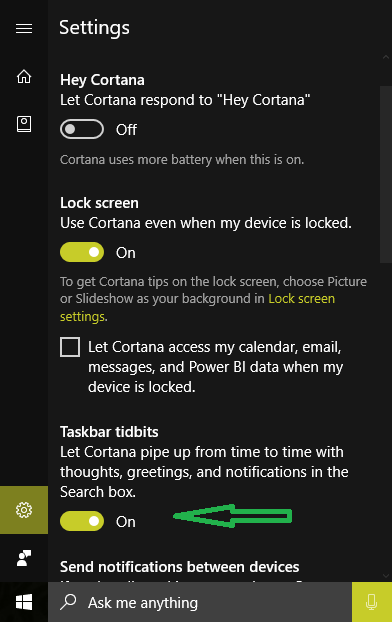392x622 pixels.
Task: Click the vertical scrollbar thumb
Action: coord(386,175)
